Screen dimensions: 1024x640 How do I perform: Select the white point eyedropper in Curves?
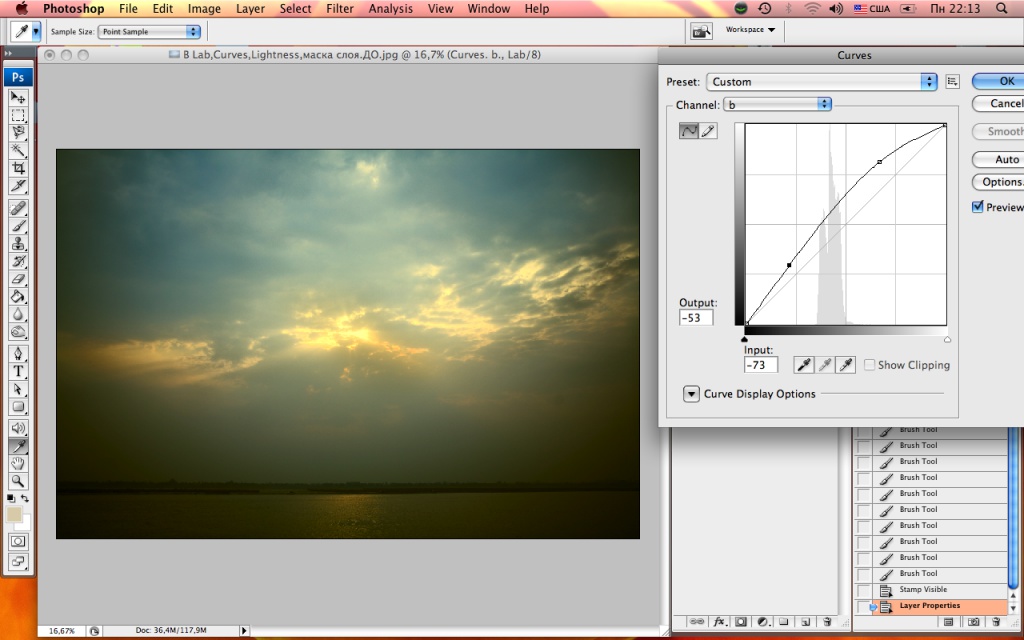(x=846, y=365)
